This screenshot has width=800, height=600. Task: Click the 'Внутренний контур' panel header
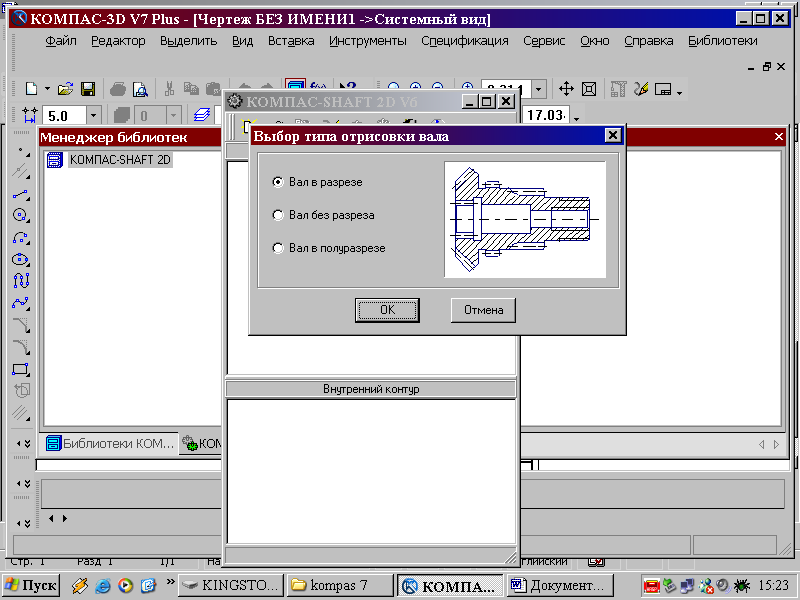click(x=371, y=389)
